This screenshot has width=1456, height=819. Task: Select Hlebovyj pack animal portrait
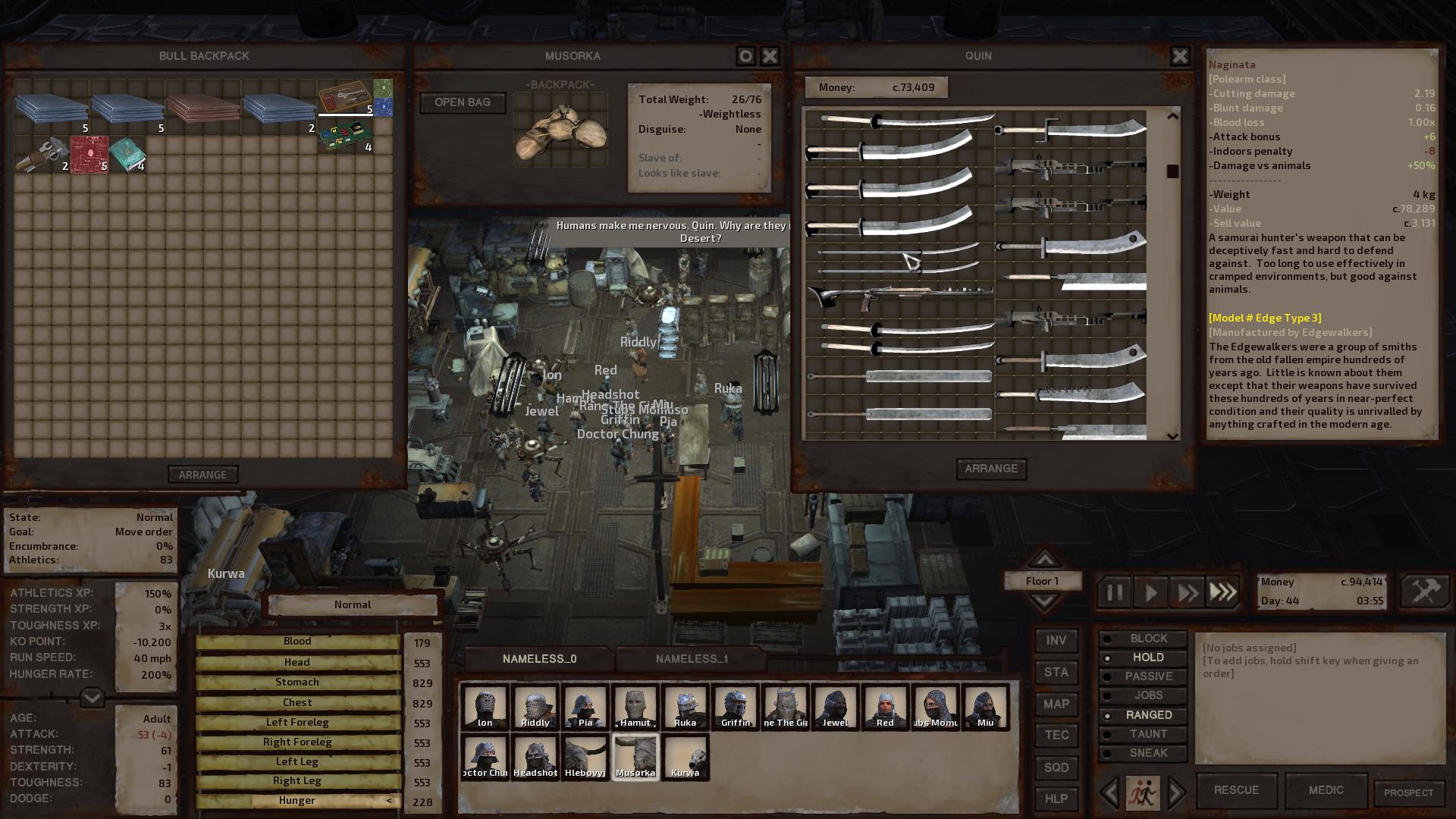(x=585, y=757)
